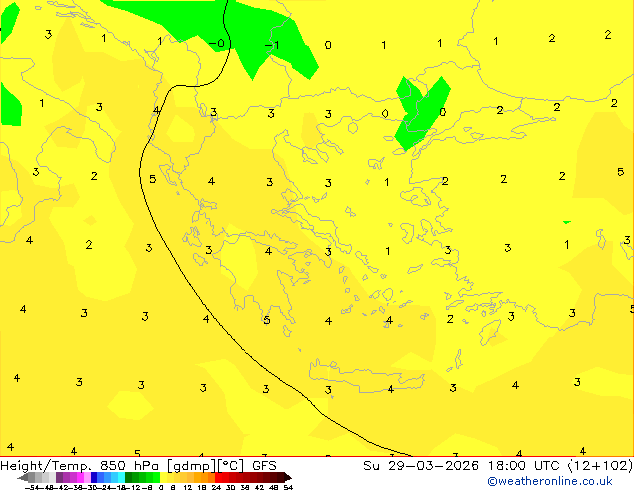634x490 pixels.
Task: Pick the bright yellow swatch above the 0 label
Action: pos(163,477)
